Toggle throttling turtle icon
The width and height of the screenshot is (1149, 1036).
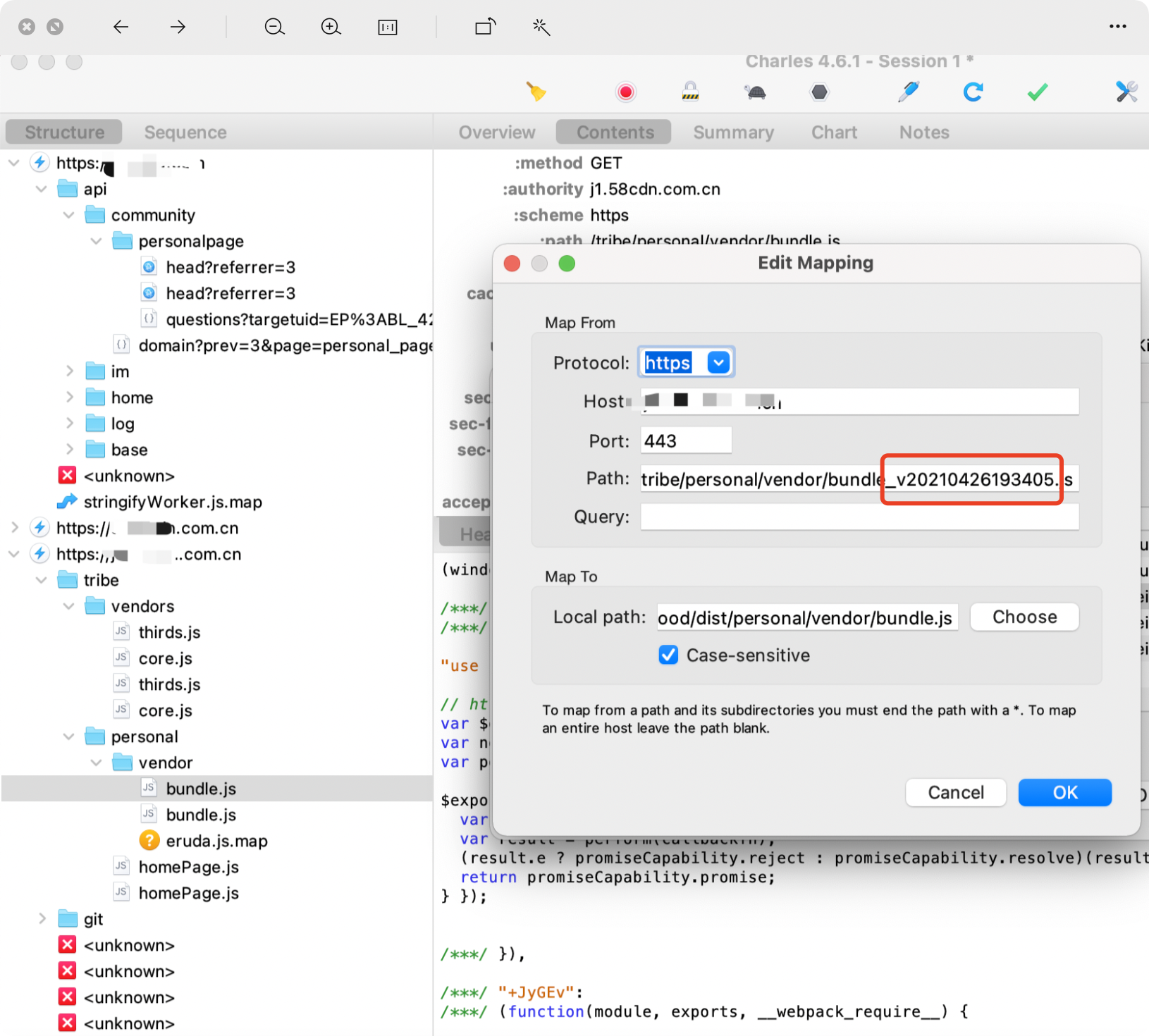point(755,92)
